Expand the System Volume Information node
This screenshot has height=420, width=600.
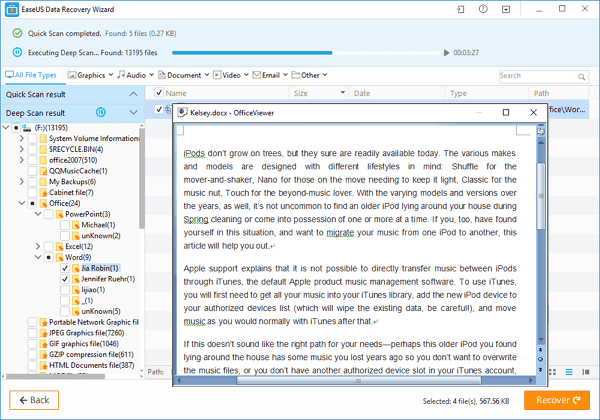22,138
